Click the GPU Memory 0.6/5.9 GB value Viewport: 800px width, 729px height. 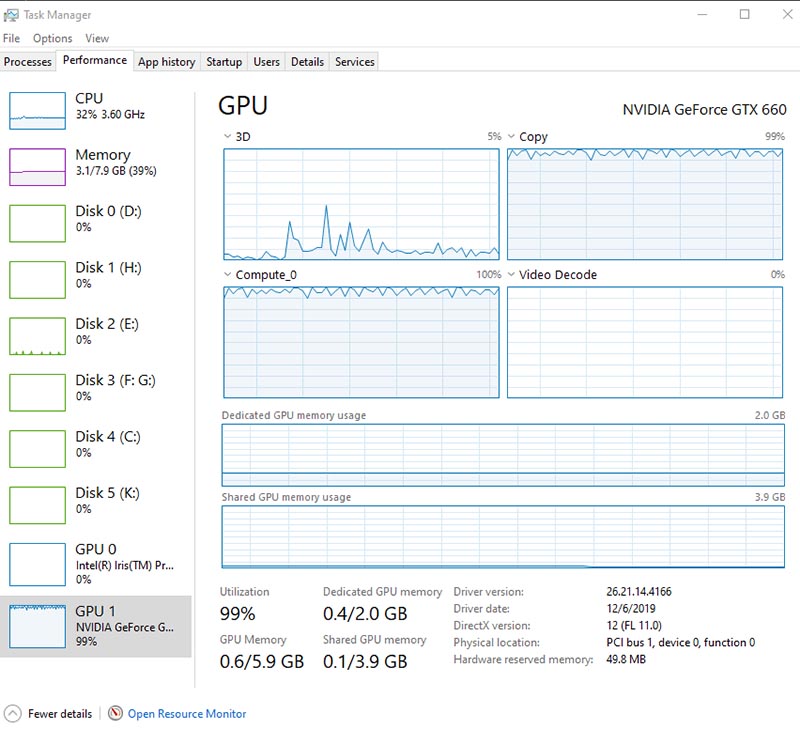point(262,661)
